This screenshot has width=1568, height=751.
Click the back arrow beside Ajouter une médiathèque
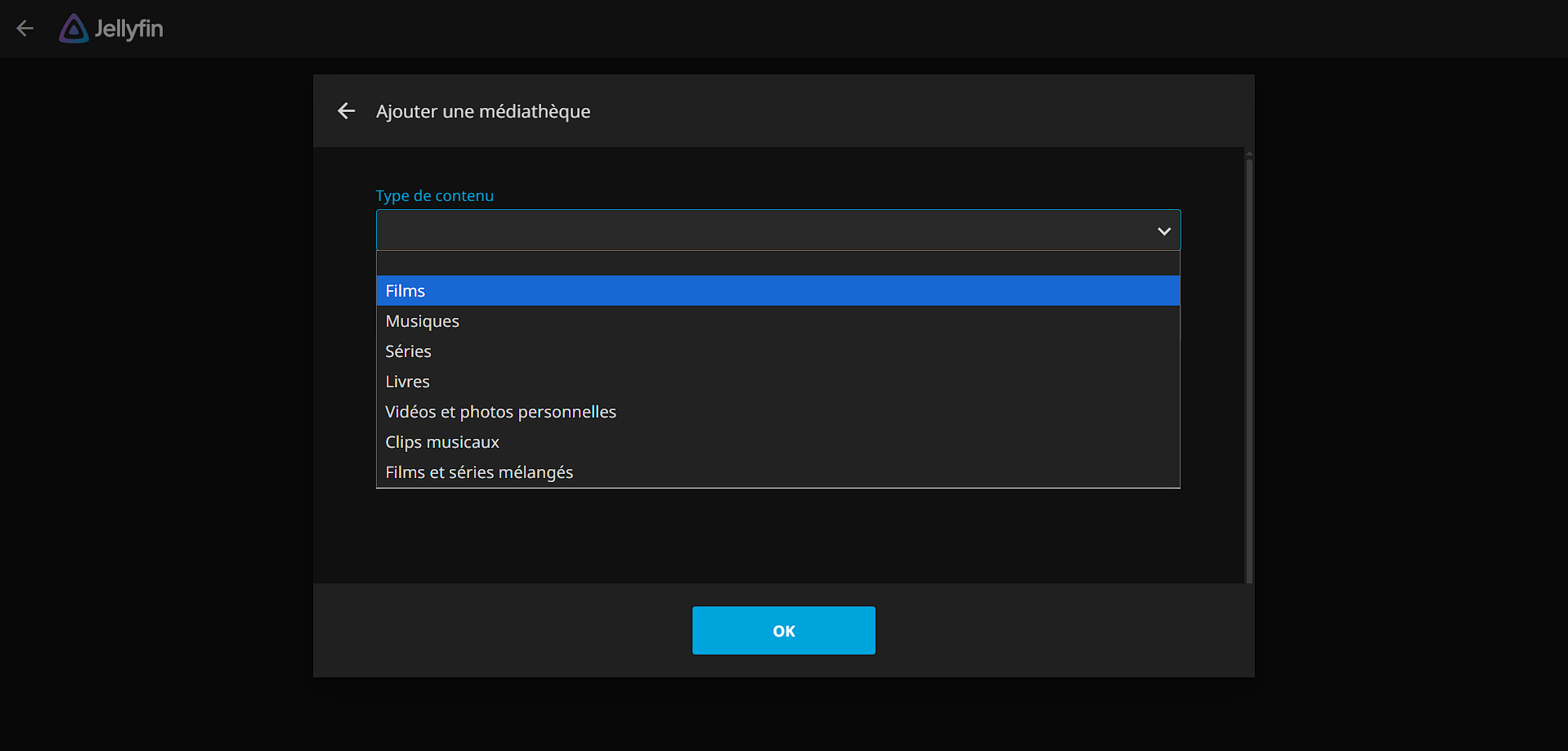[x=347, y=111]
